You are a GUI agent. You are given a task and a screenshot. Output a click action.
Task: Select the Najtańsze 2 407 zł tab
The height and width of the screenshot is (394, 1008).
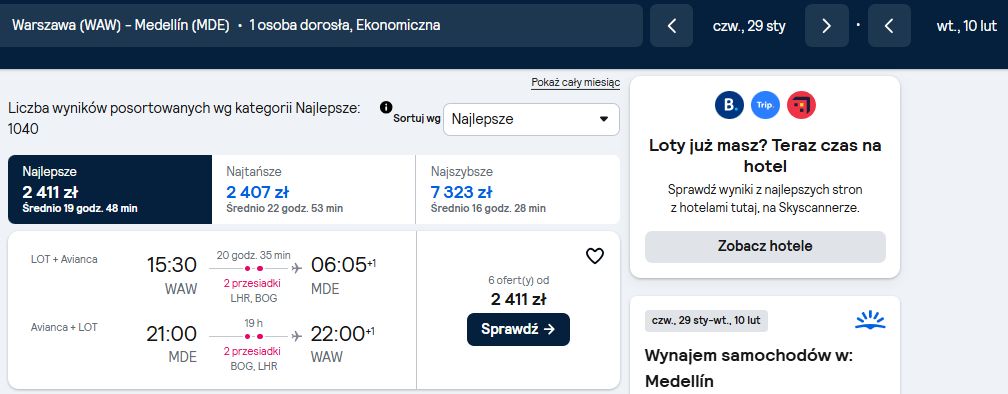(x=314, y=190)
